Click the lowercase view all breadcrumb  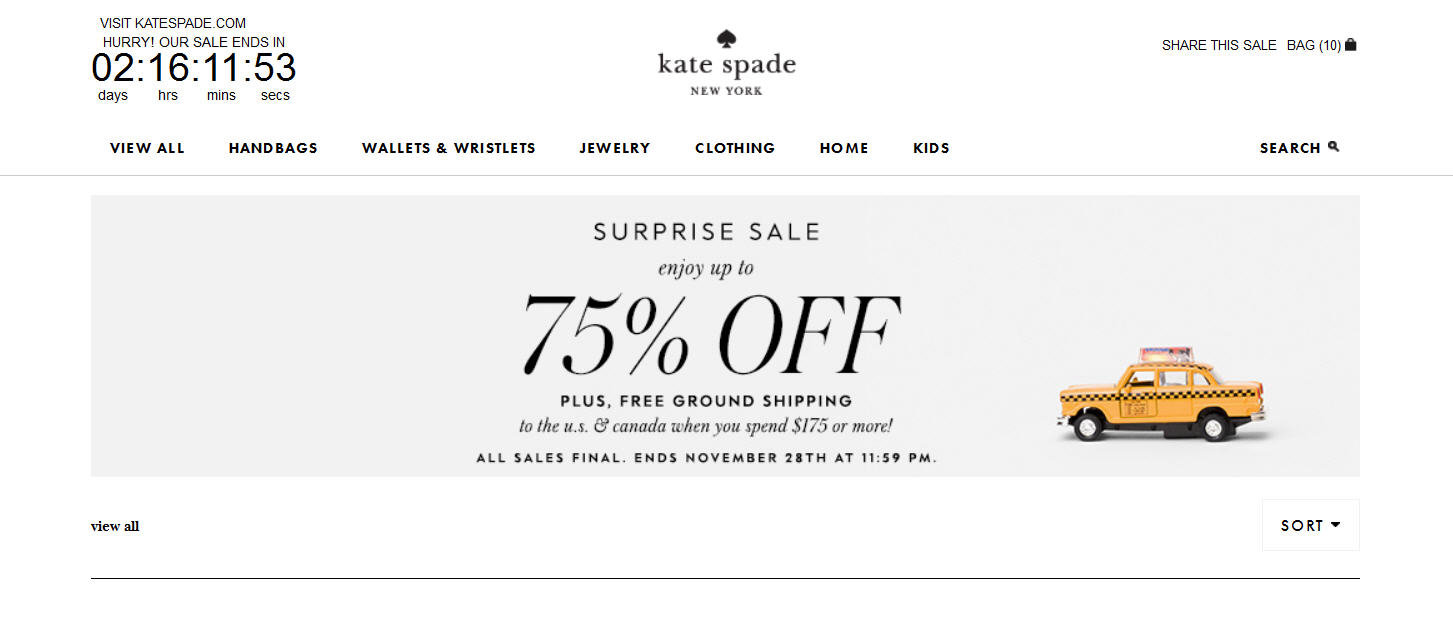pos(115,526)
